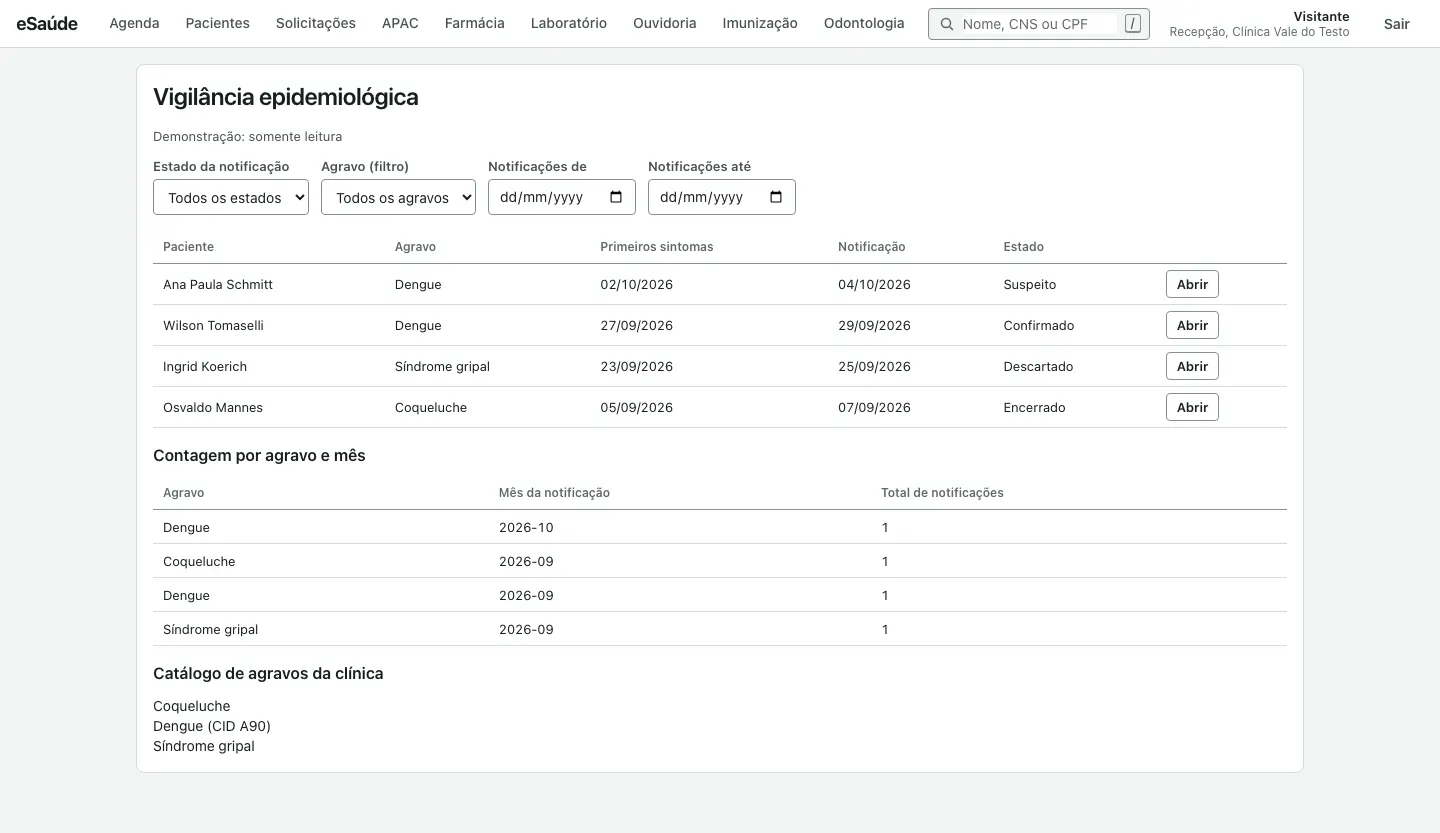This screenshot has width=1440, height=833.
Task: Click the Contagem por agravo e mês heading
Action: click(259, 455)
